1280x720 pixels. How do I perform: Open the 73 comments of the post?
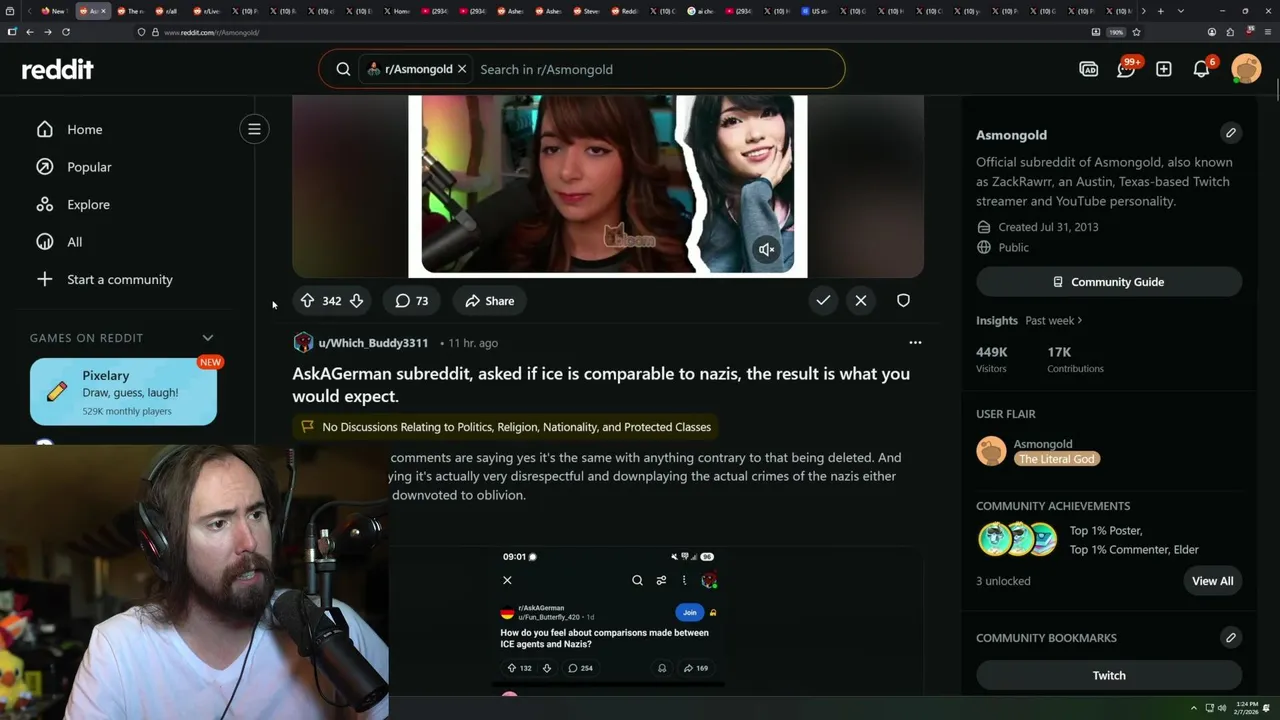[411, 301]
